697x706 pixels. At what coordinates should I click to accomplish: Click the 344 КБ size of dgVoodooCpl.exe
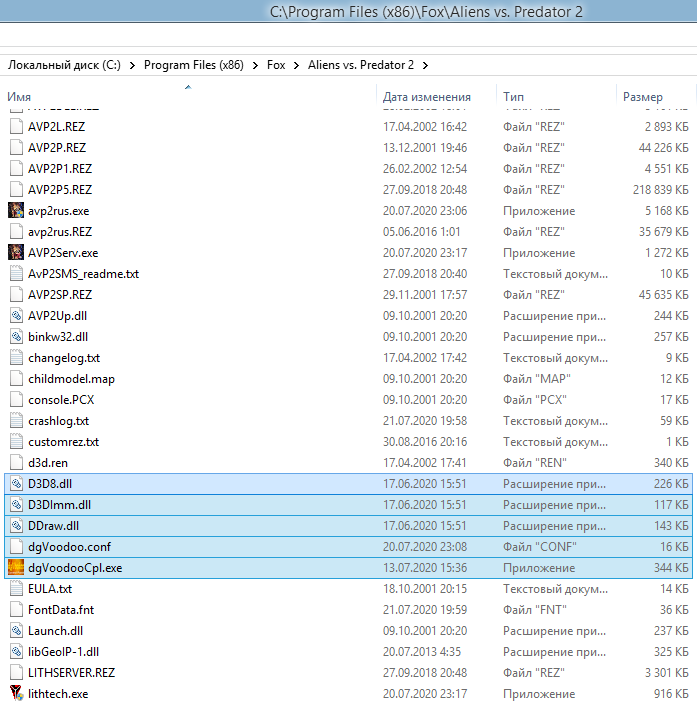tap(671, 568)
